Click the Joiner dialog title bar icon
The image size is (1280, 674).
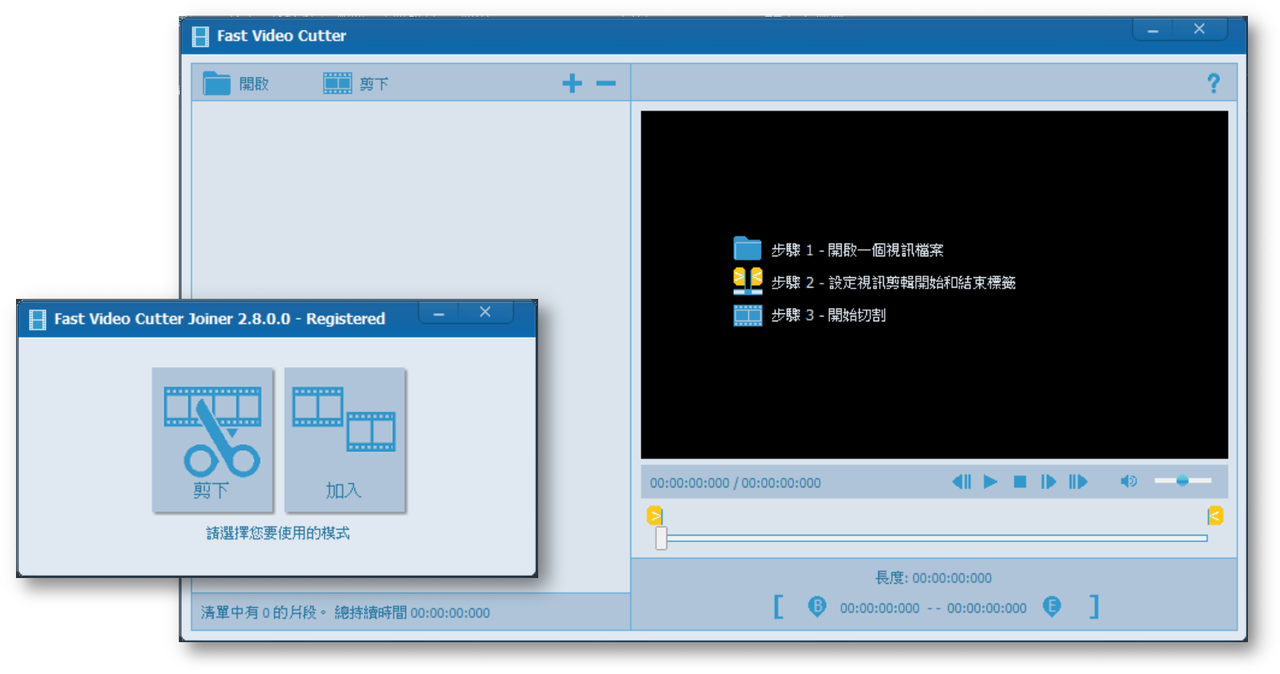coord(38,319)
